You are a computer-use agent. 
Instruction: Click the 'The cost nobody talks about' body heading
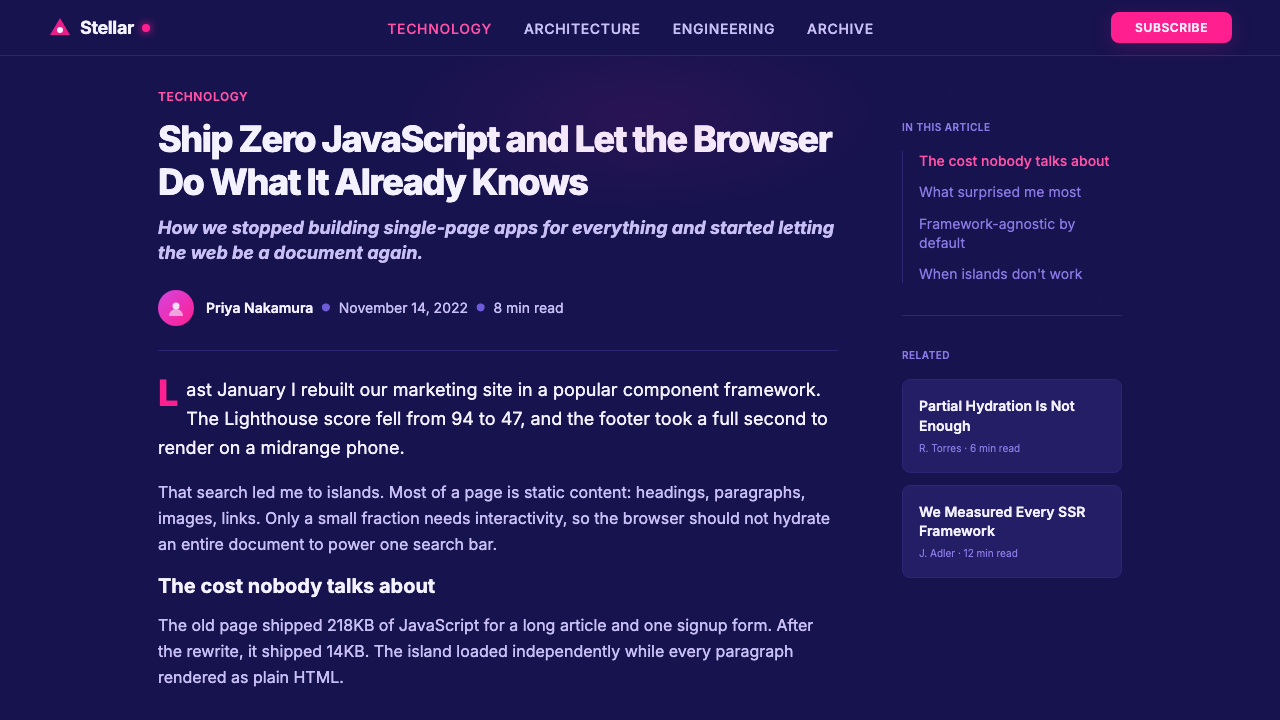[296, 586]
